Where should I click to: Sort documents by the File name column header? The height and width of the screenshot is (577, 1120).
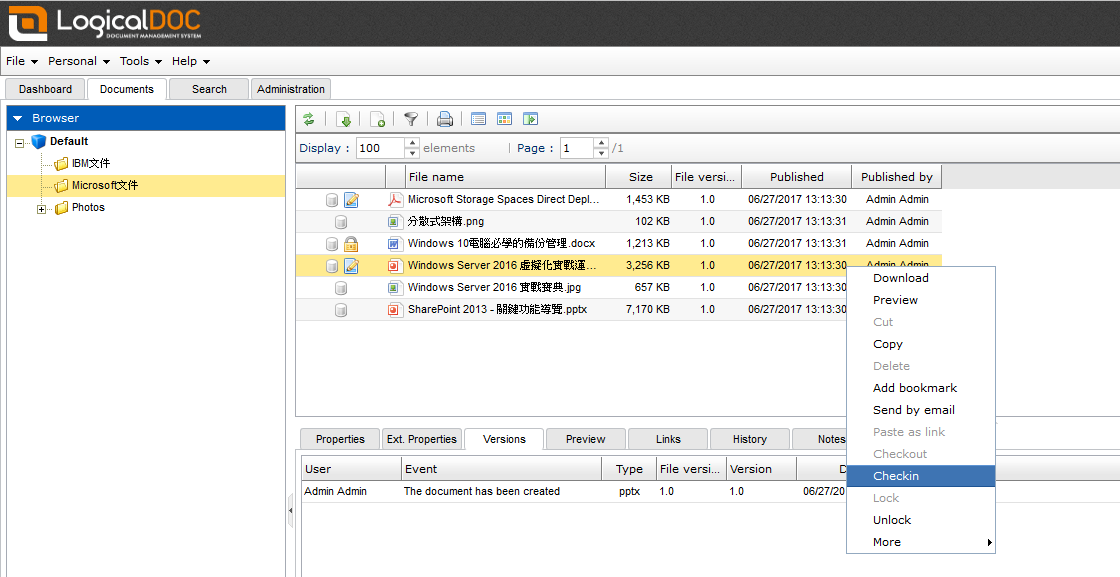pyautogui.click(x=505, y=177)
